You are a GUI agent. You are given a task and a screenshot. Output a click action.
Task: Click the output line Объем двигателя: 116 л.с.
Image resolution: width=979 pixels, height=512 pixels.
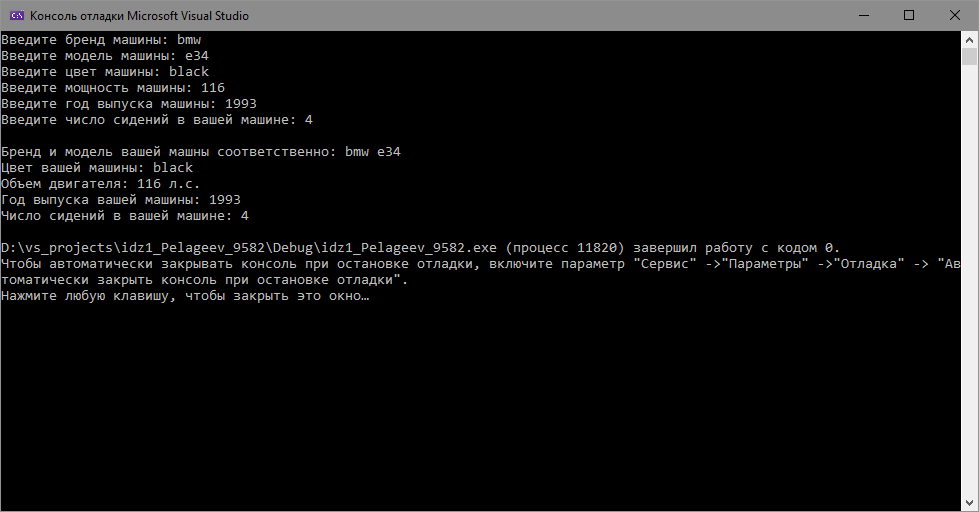[101, 184]
